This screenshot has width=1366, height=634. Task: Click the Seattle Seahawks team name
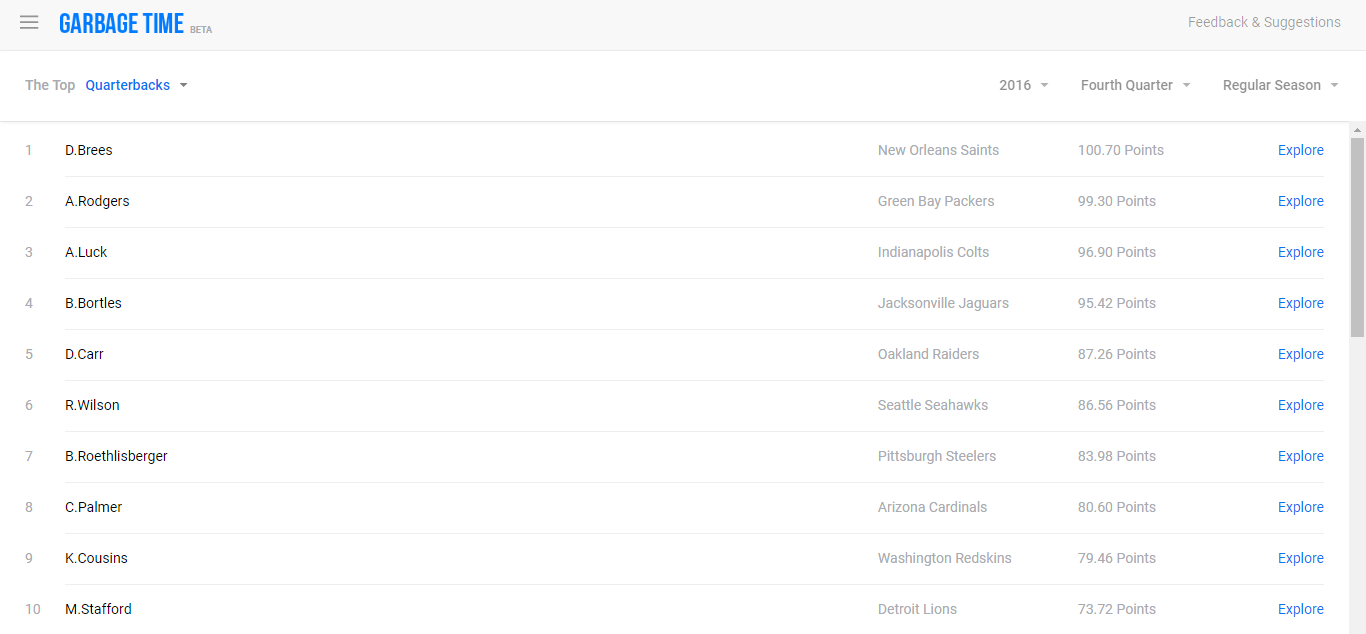[933, 405]
